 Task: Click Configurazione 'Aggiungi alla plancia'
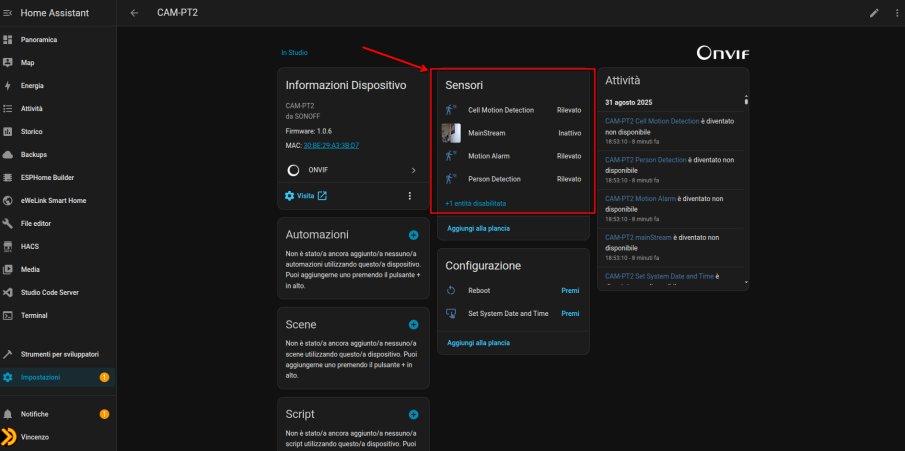[478, 343]
